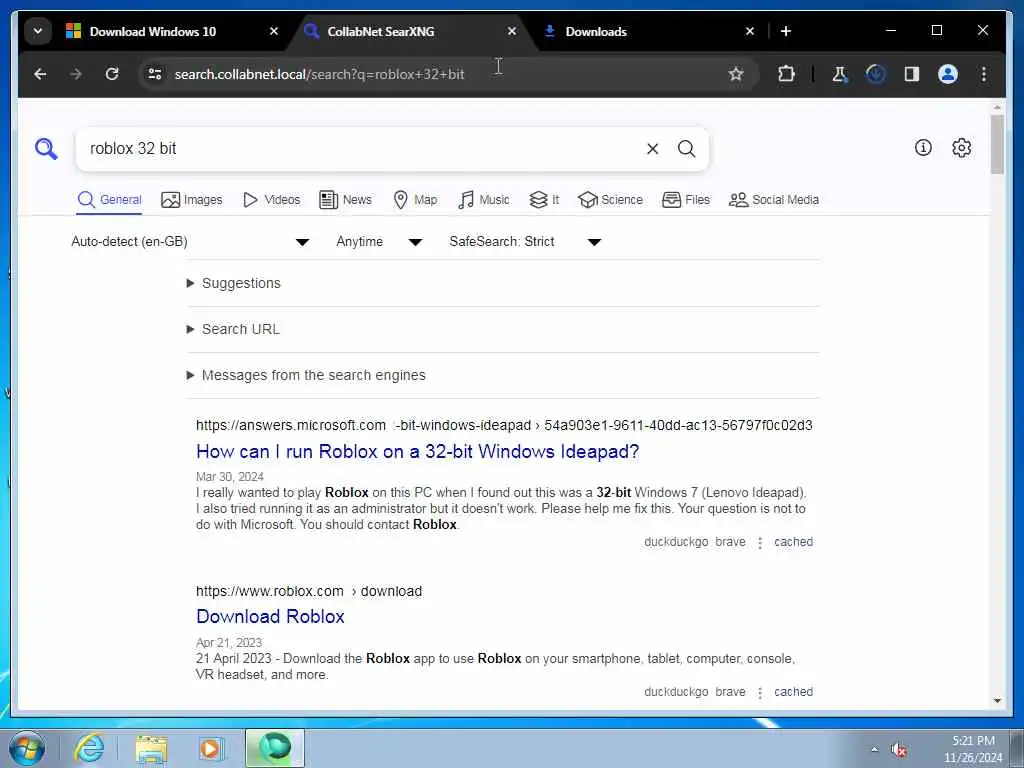Select the Science search category

[x=610, y=200]
